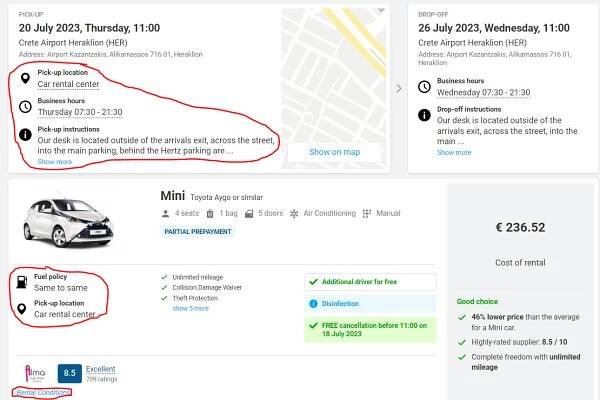Expand pick-up instructions with Show more

pyautogui.click(x=55, y=161)
